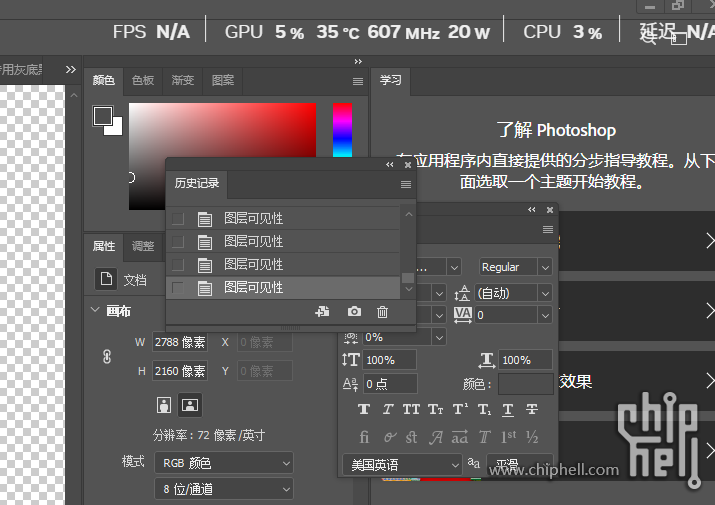
Task: Click the fi standard ligatures icon
Action: [x=364, y=437]
